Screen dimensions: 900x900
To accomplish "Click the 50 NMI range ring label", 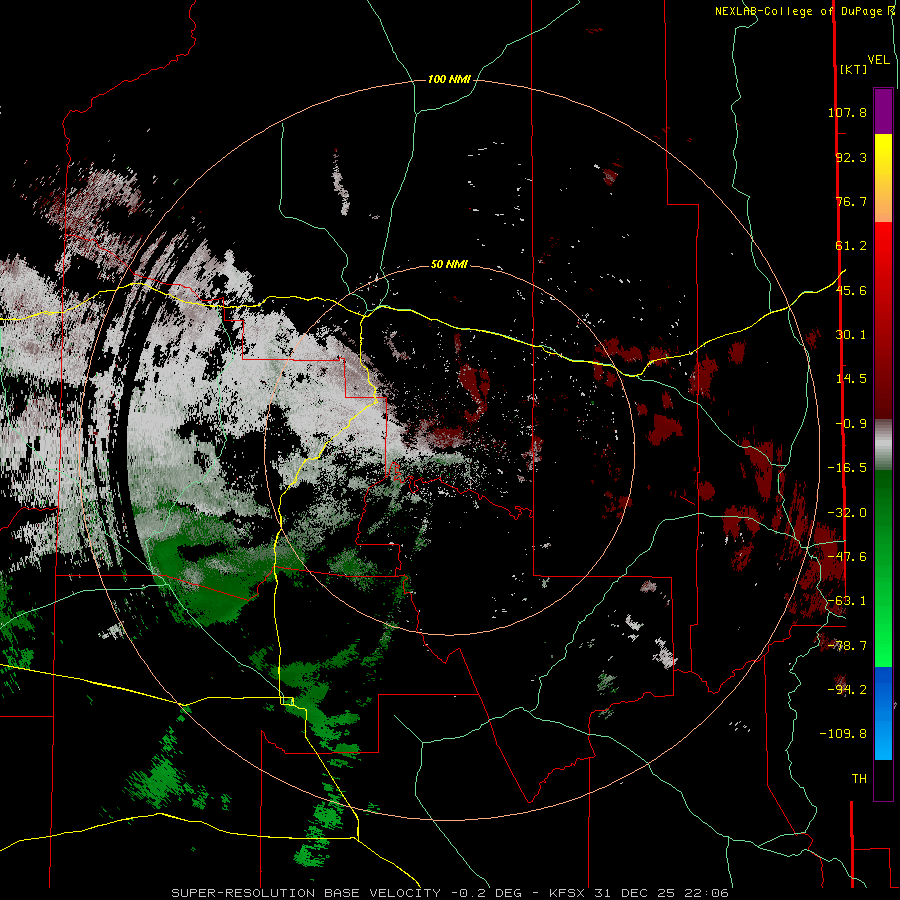I will (449, 264).
